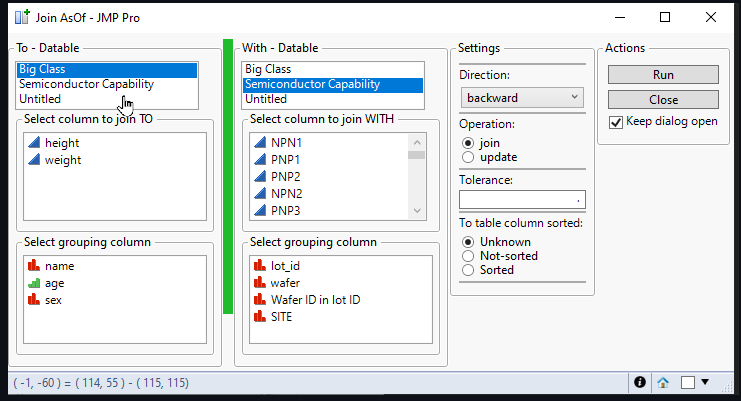The height and width of the screenshot is (401, 741).
Task: Choose the age grouping column
Action: [54, 283]
